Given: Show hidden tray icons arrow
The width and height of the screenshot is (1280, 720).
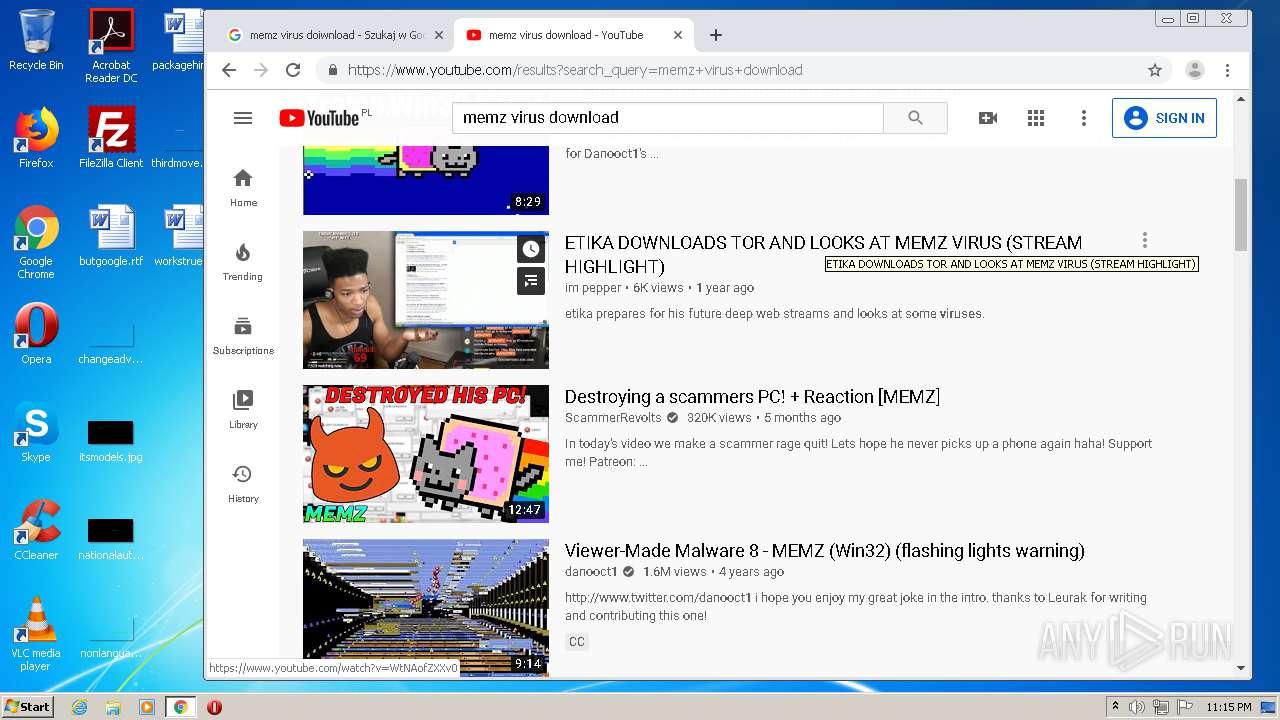Looking at the screenshot, I should click(1115, 707).
